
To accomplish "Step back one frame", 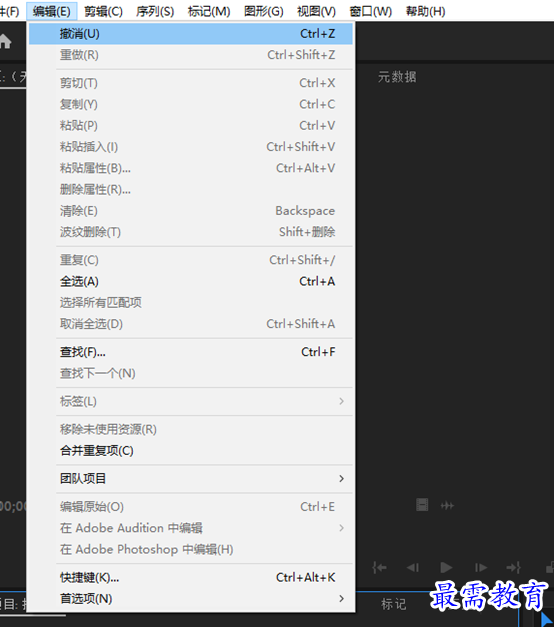I will (x=413, y=567).
